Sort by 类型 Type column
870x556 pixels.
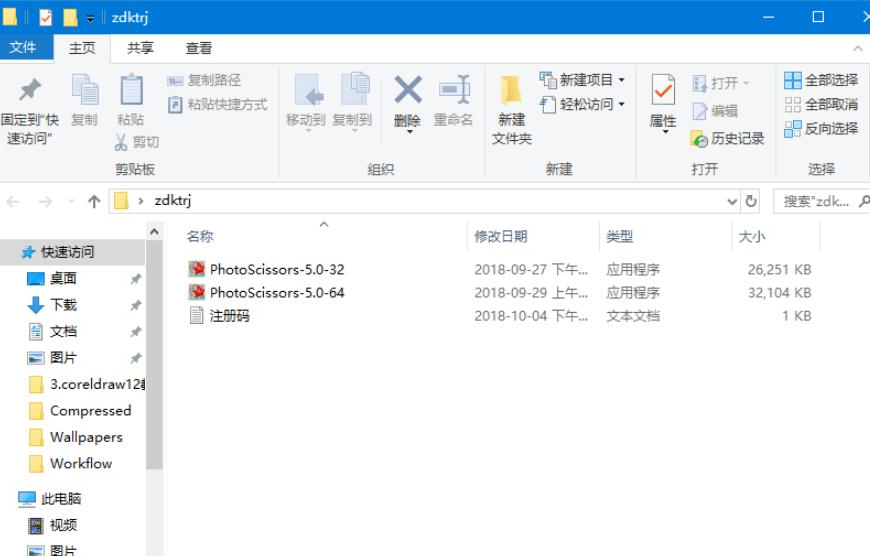(620, 236)
